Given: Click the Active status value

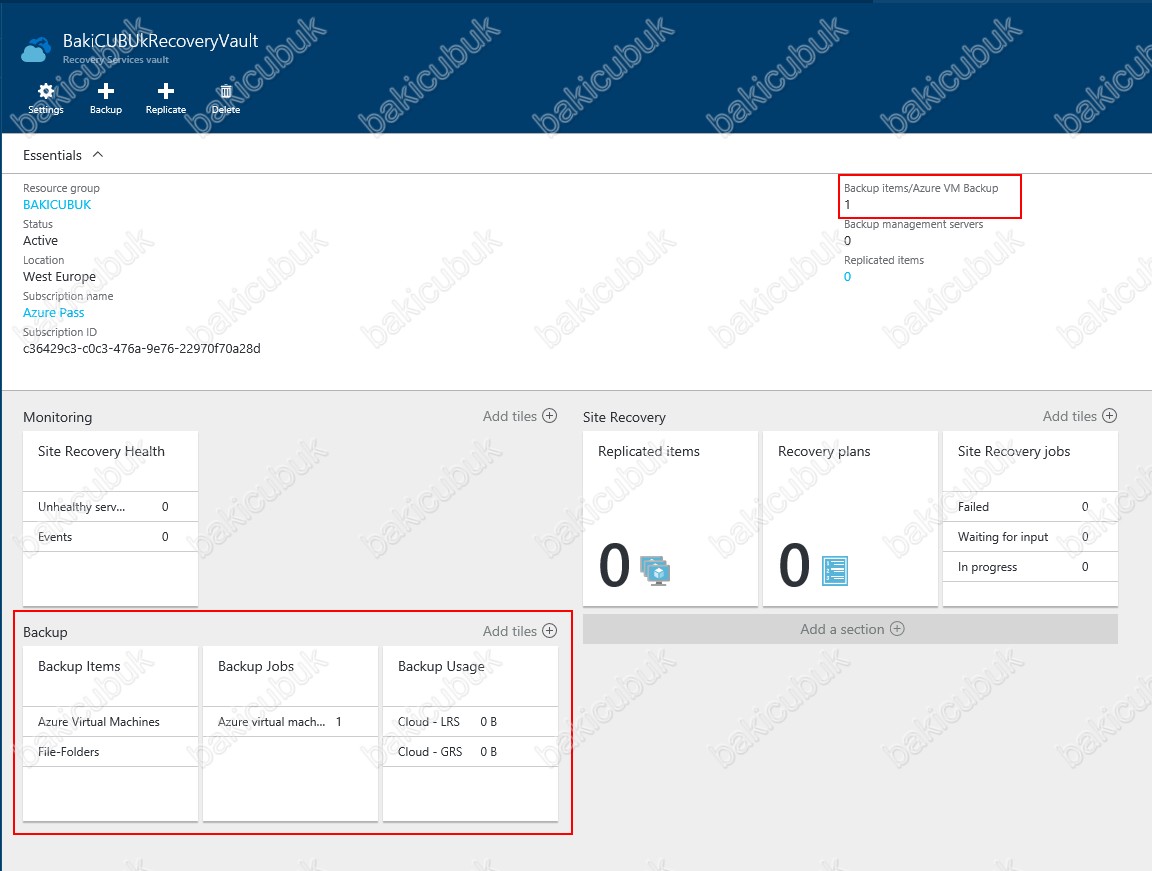Looking at the screenshot, I should [40, 241].
